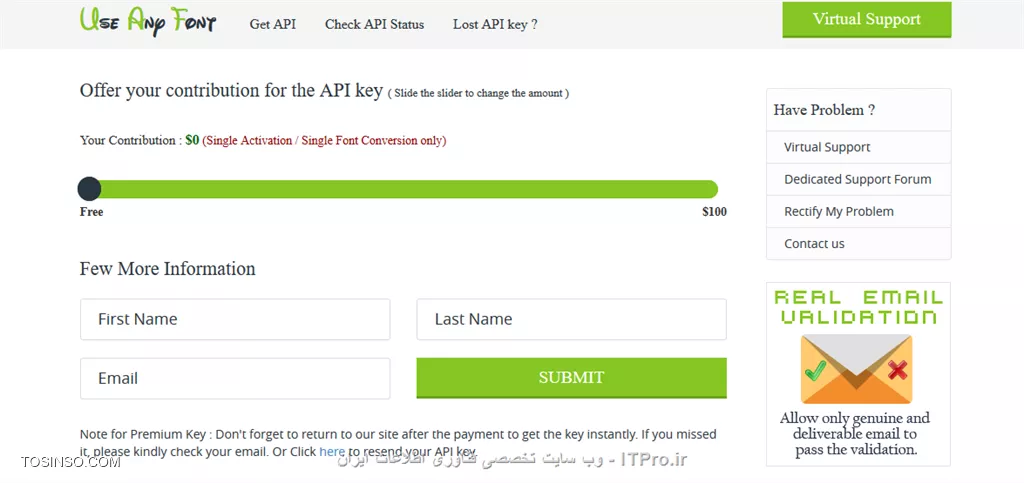Click the red cross on envelope
This screenshot has height=483, width=1024.
pos(898,371)
